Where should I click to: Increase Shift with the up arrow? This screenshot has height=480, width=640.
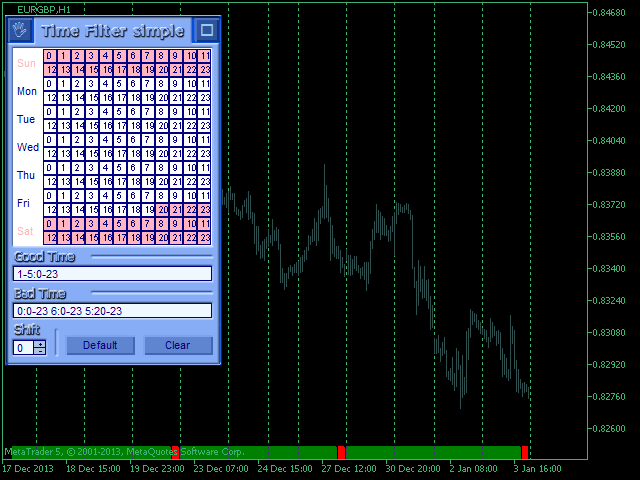coord(40,344)
